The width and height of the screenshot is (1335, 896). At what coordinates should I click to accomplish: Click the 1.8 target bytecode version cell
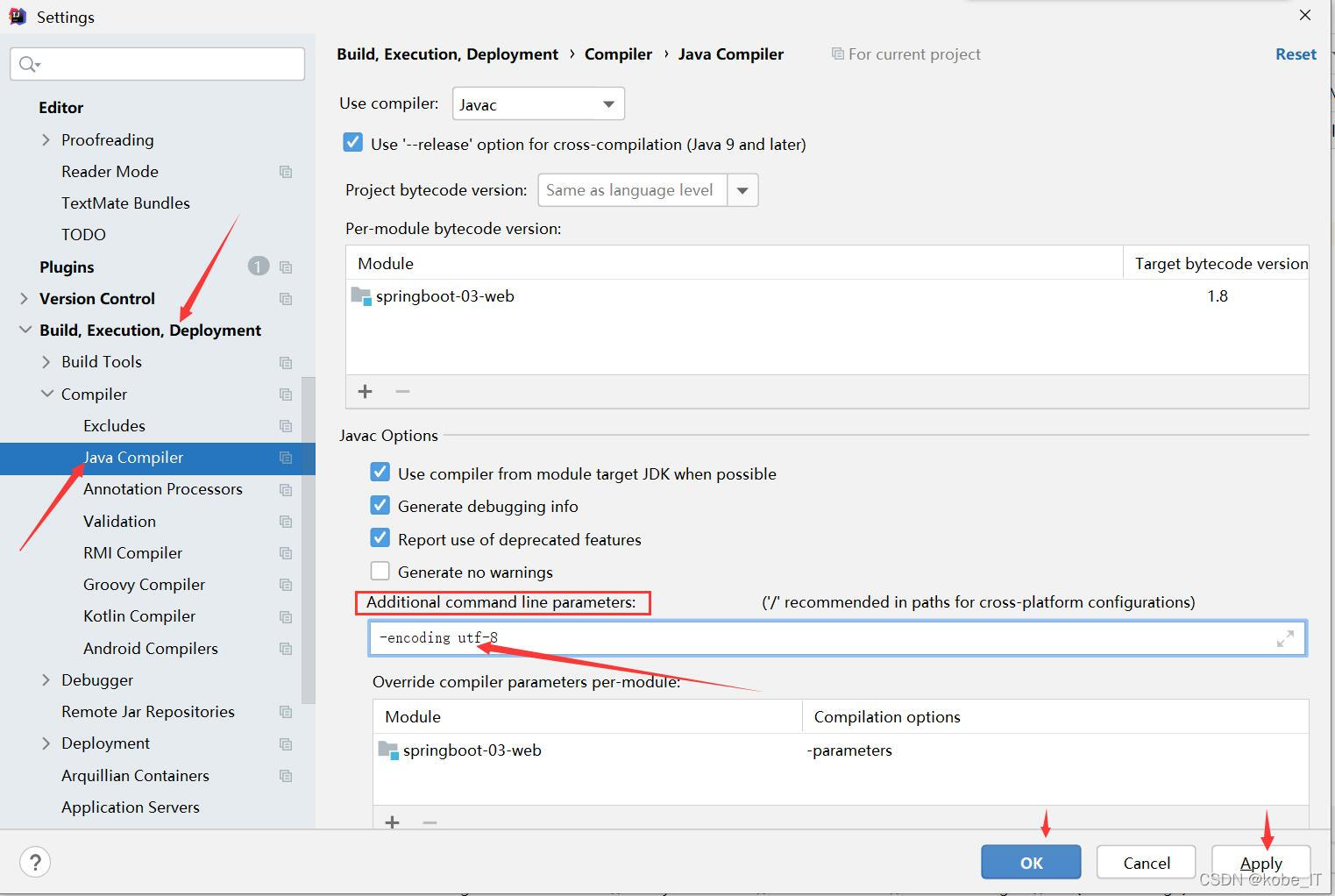pyautogui.click(x=1217, y=296)
